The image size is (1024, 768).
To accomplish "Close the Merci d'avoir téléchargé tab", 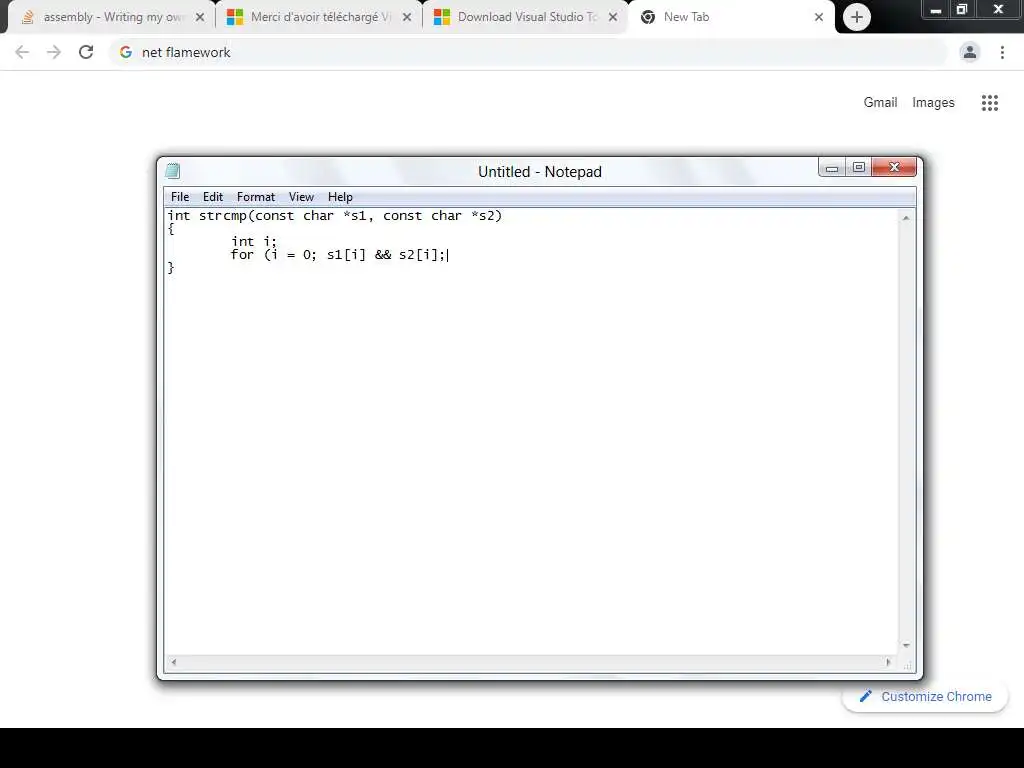I will [407, 18].
